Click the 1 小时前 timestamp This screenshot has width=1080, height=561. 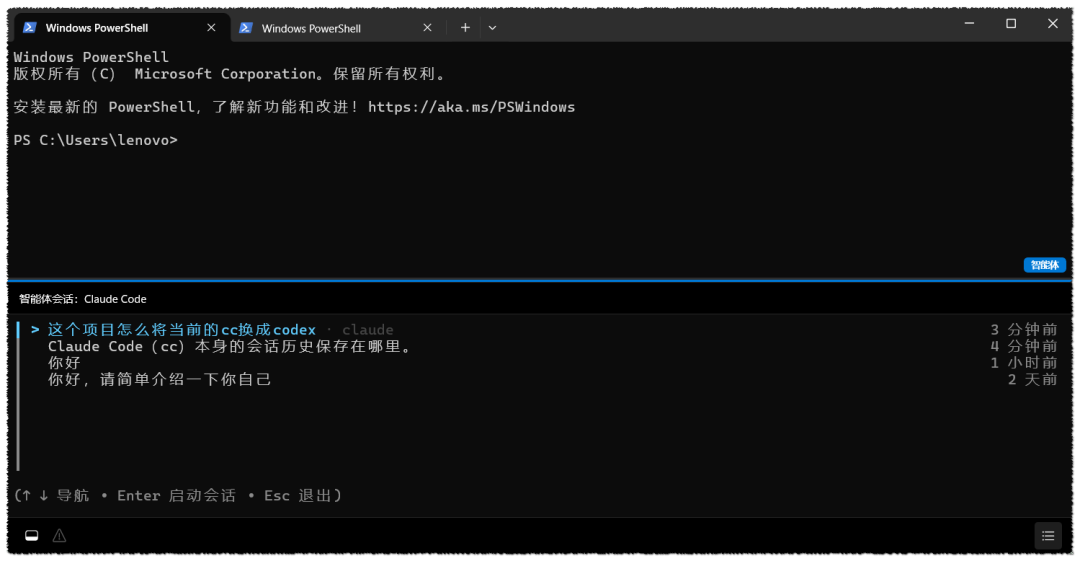[x=1024, y=363]
